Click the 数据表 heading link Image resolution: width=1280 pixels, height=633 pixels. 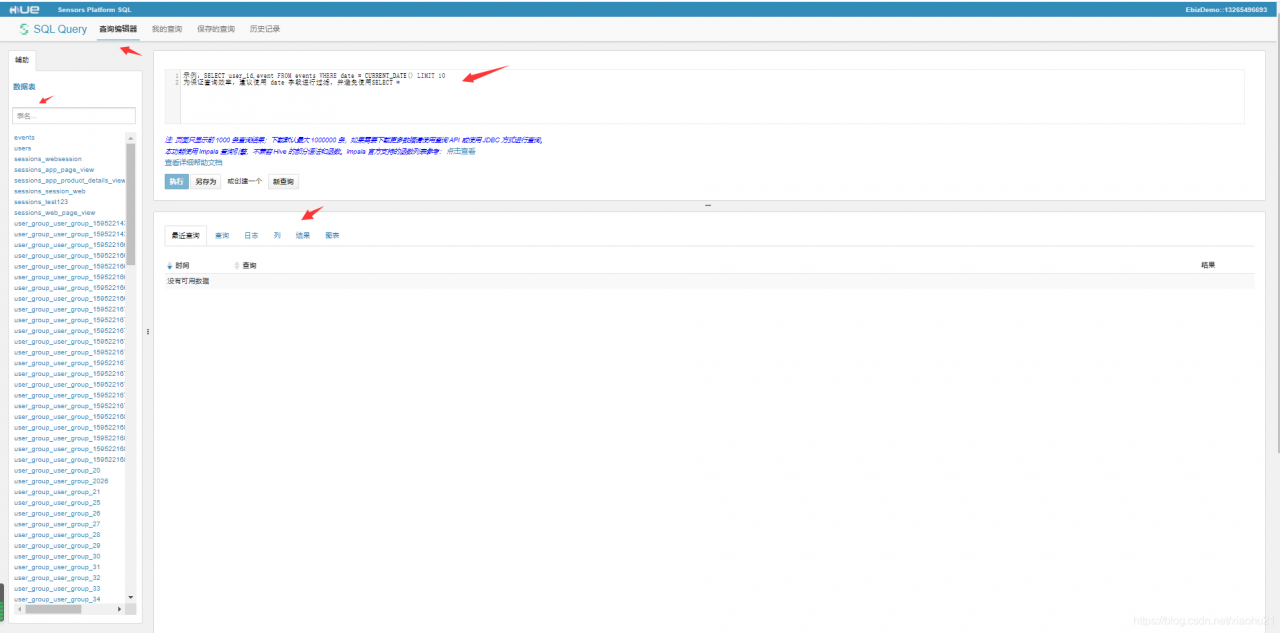click(25, 87)
